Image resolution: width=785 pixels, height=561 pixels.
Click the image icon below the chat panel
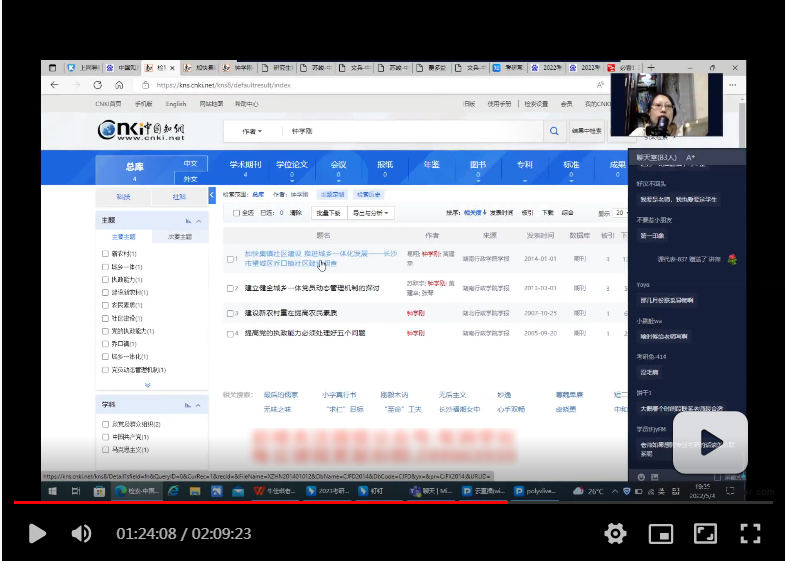pyautogui.click(x=654, y=477)
